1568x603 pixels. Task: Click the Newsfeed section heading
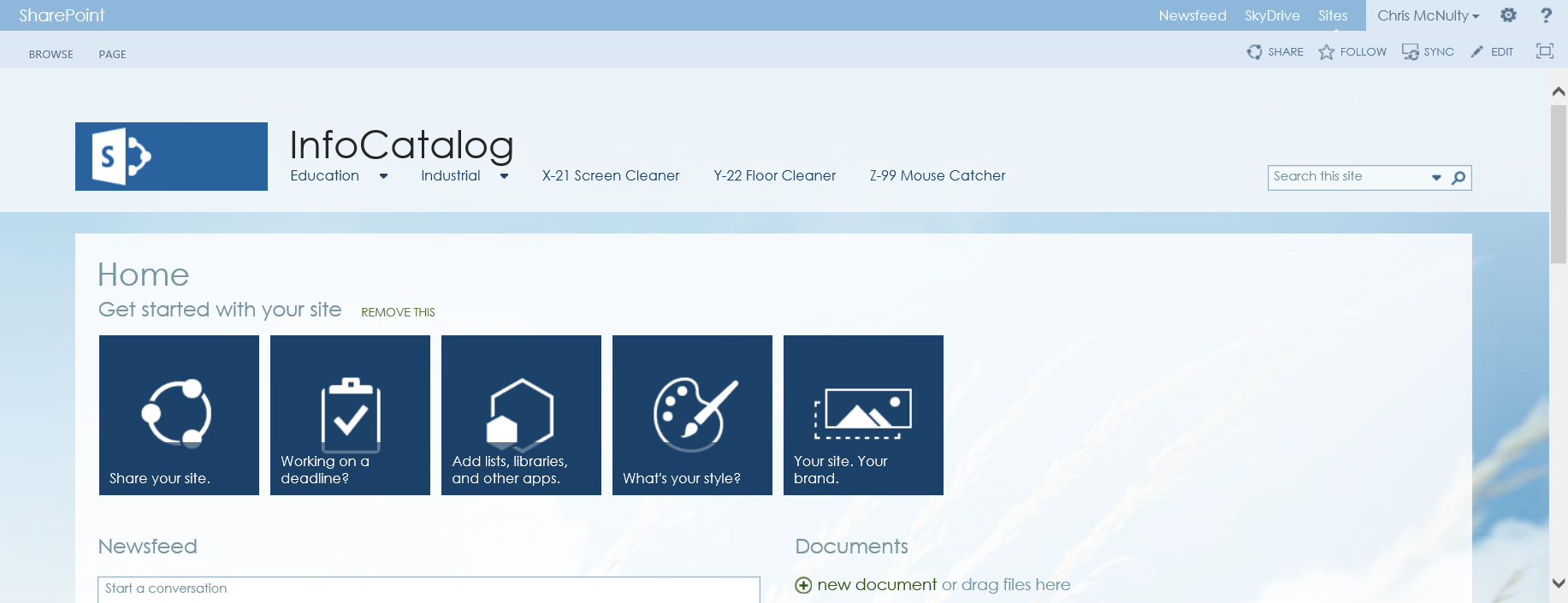click(x=148, y=546)
